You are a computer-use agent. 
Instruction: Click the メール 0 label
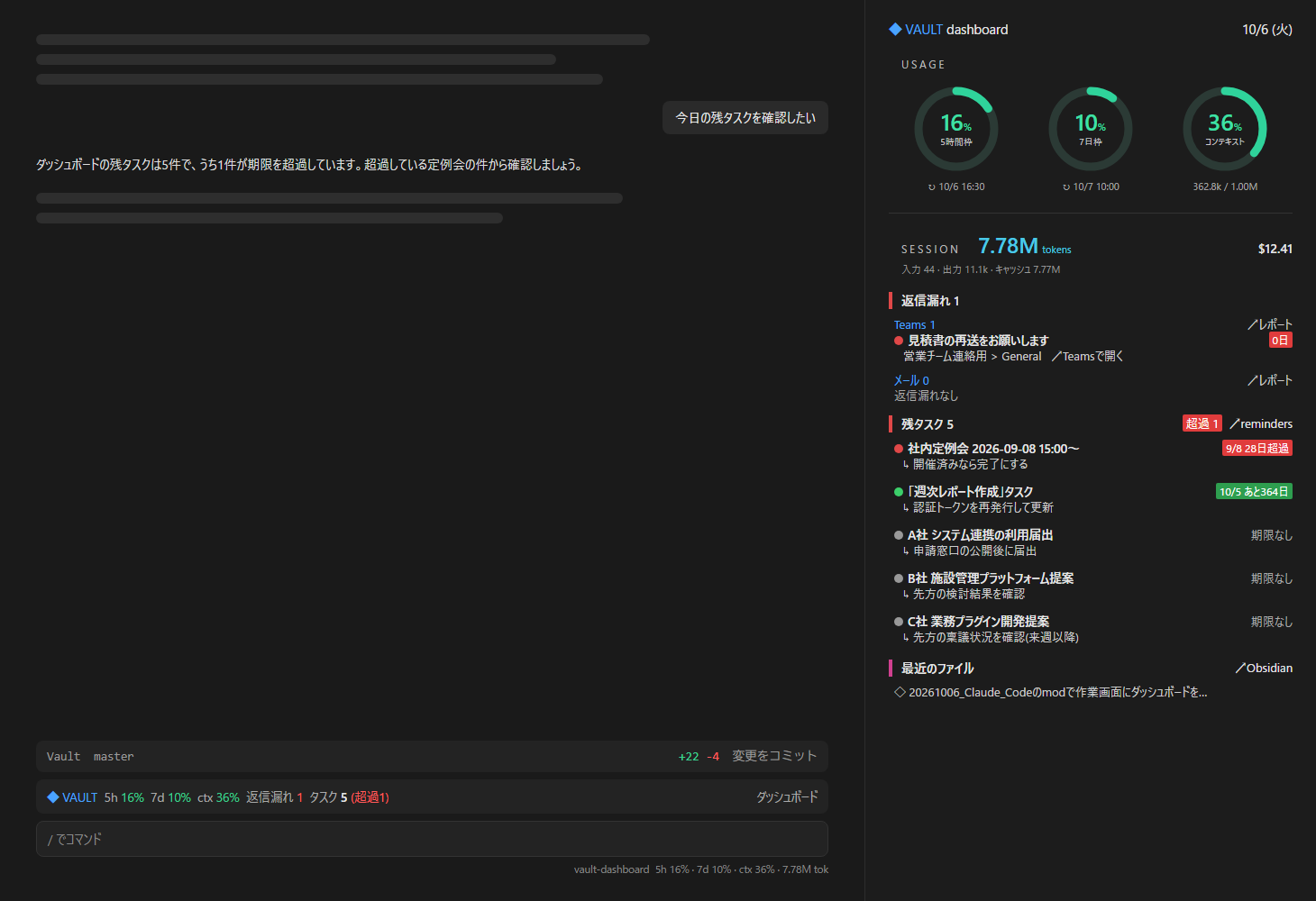coord(911,380)
